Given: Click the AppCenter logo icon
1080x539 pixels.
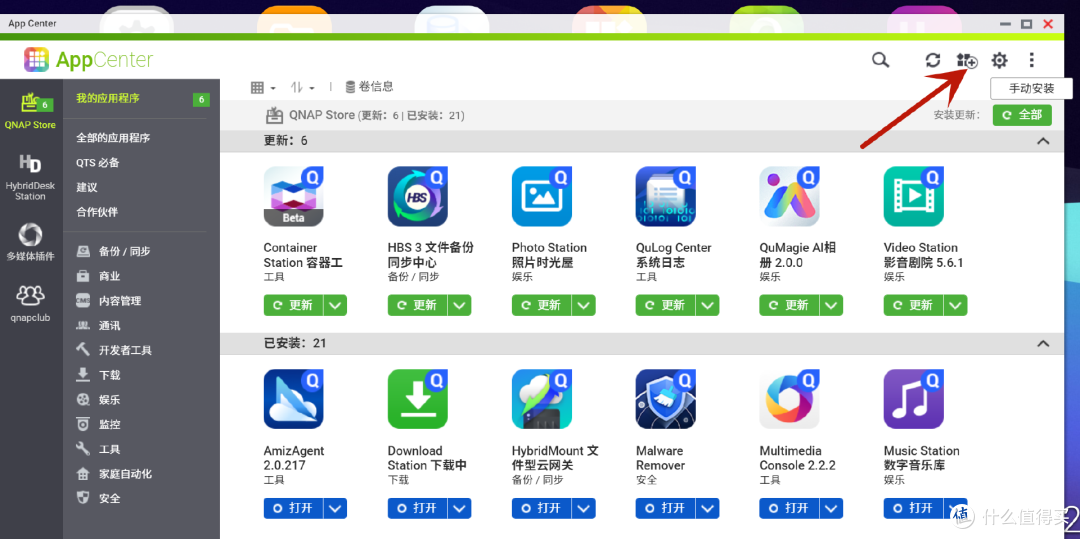Looking at the screenshot, I should (37, 60).
